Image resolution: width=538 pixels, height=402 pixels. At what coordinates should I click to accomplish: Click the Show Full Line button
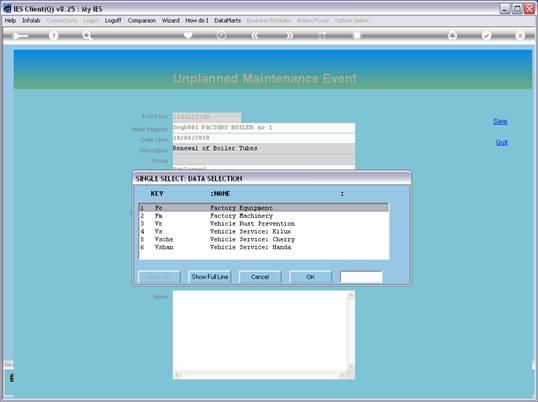coord(210,277)
